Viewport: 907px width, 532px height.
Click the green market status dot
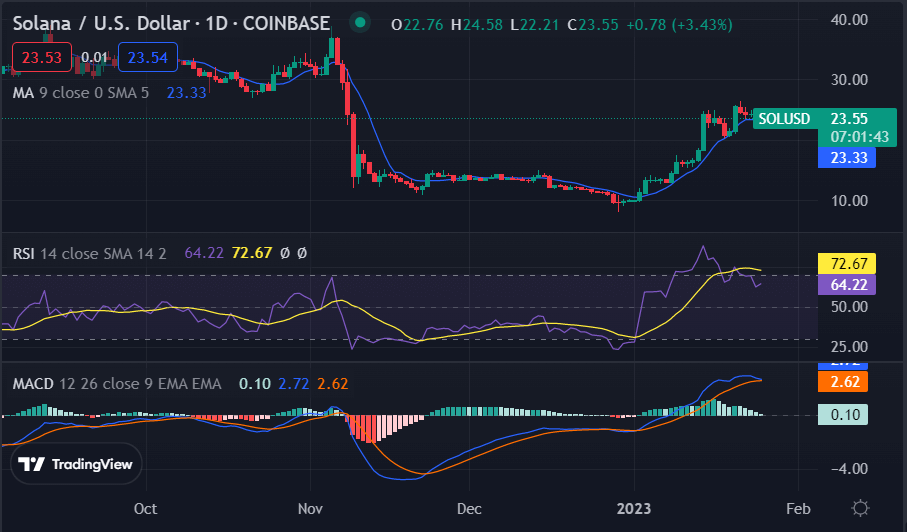[x=360, y=23]
